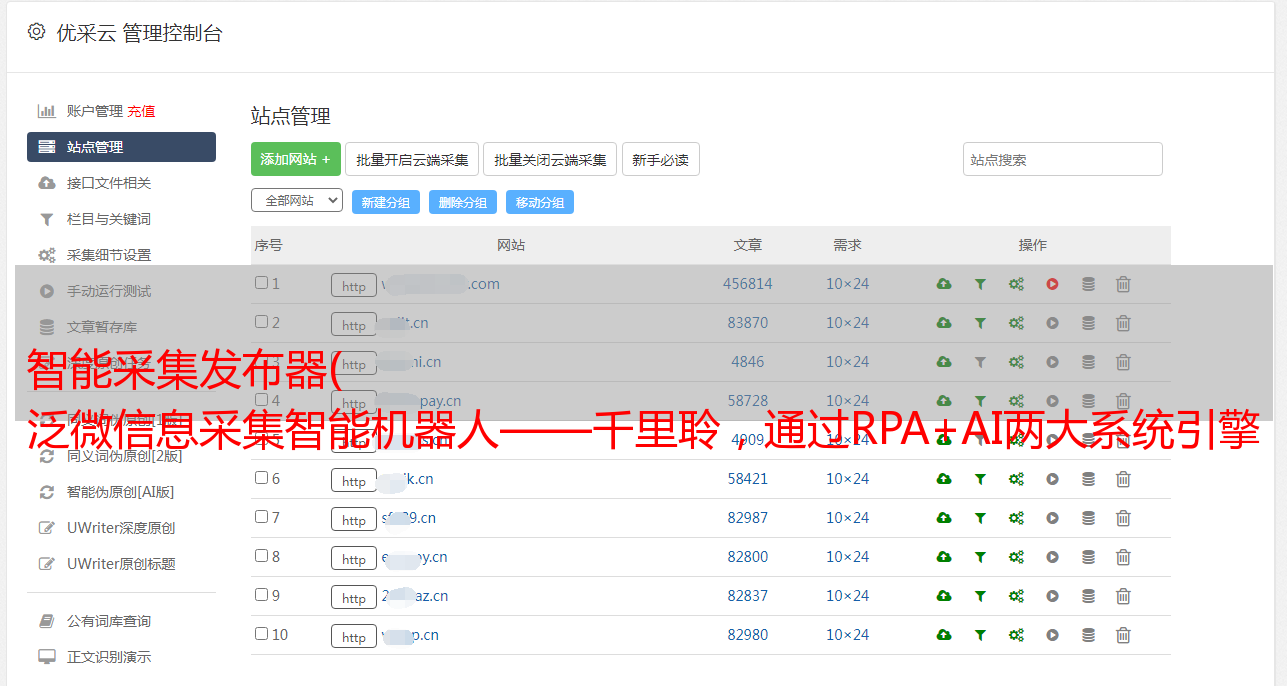Click the cloud collection icon in row 7
Image resolution: width=1287 pixels, height=686 pixels.
[943, 518]
